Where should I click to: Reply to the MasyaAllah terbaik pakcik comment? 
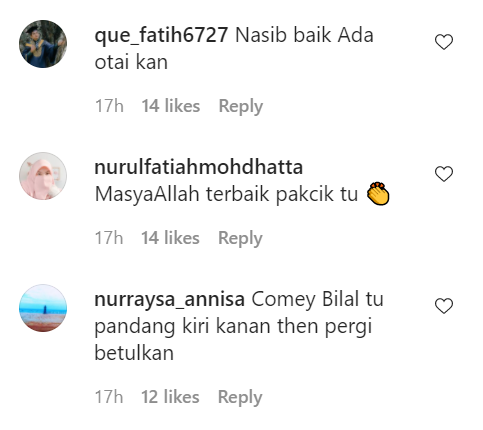coord(240,239)
